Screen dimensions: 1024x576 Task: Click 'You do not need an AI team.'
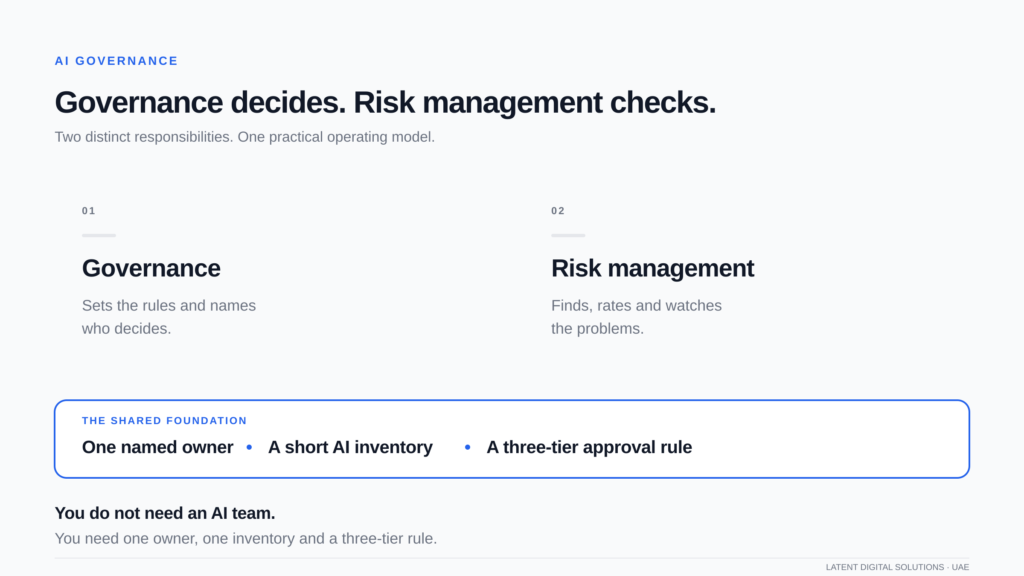click(x=165, y=513)
